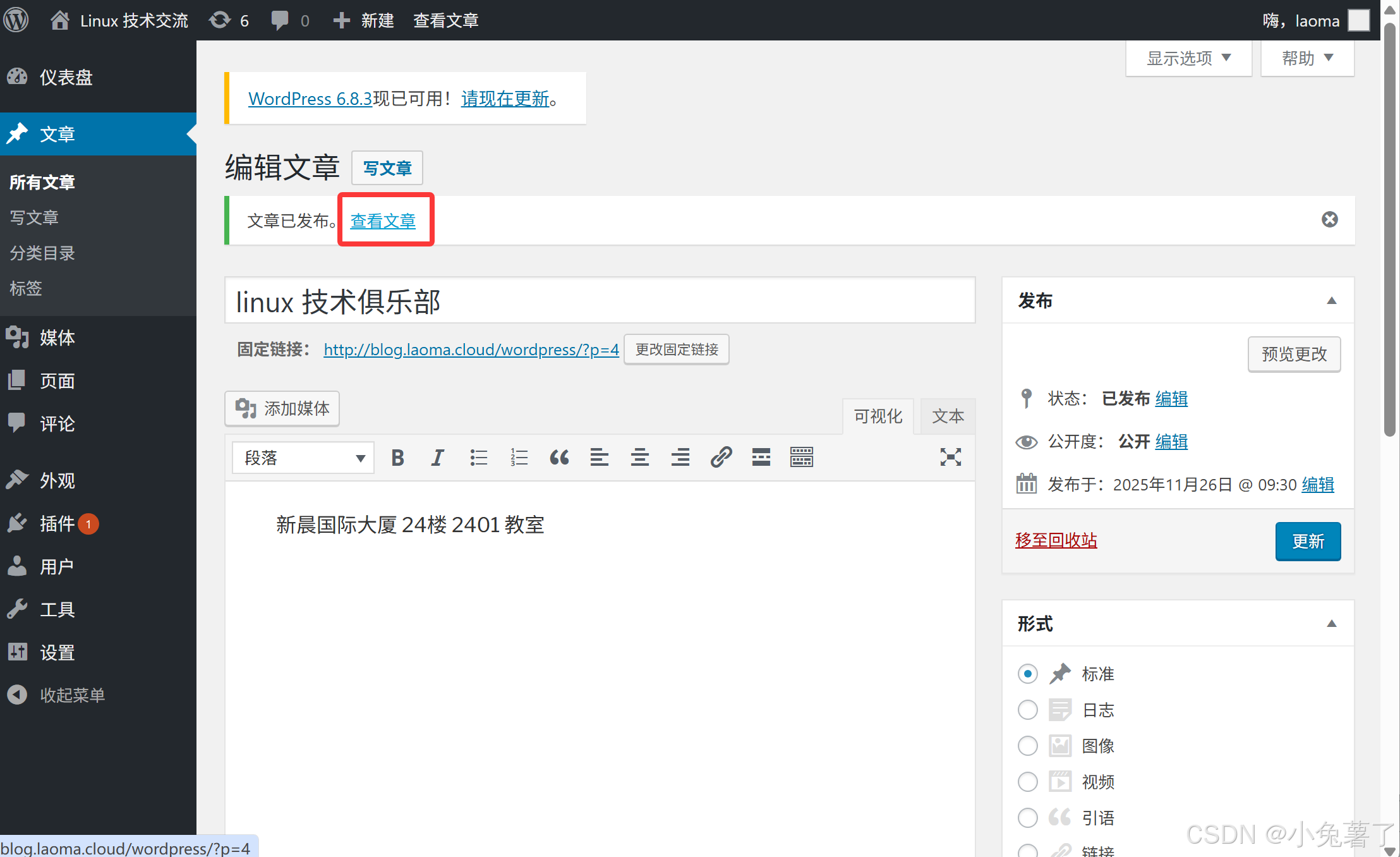Viewport: 1400px width, 857px height.
Task: Open the 查看文章 link in notice
Action: coord(383,221)
